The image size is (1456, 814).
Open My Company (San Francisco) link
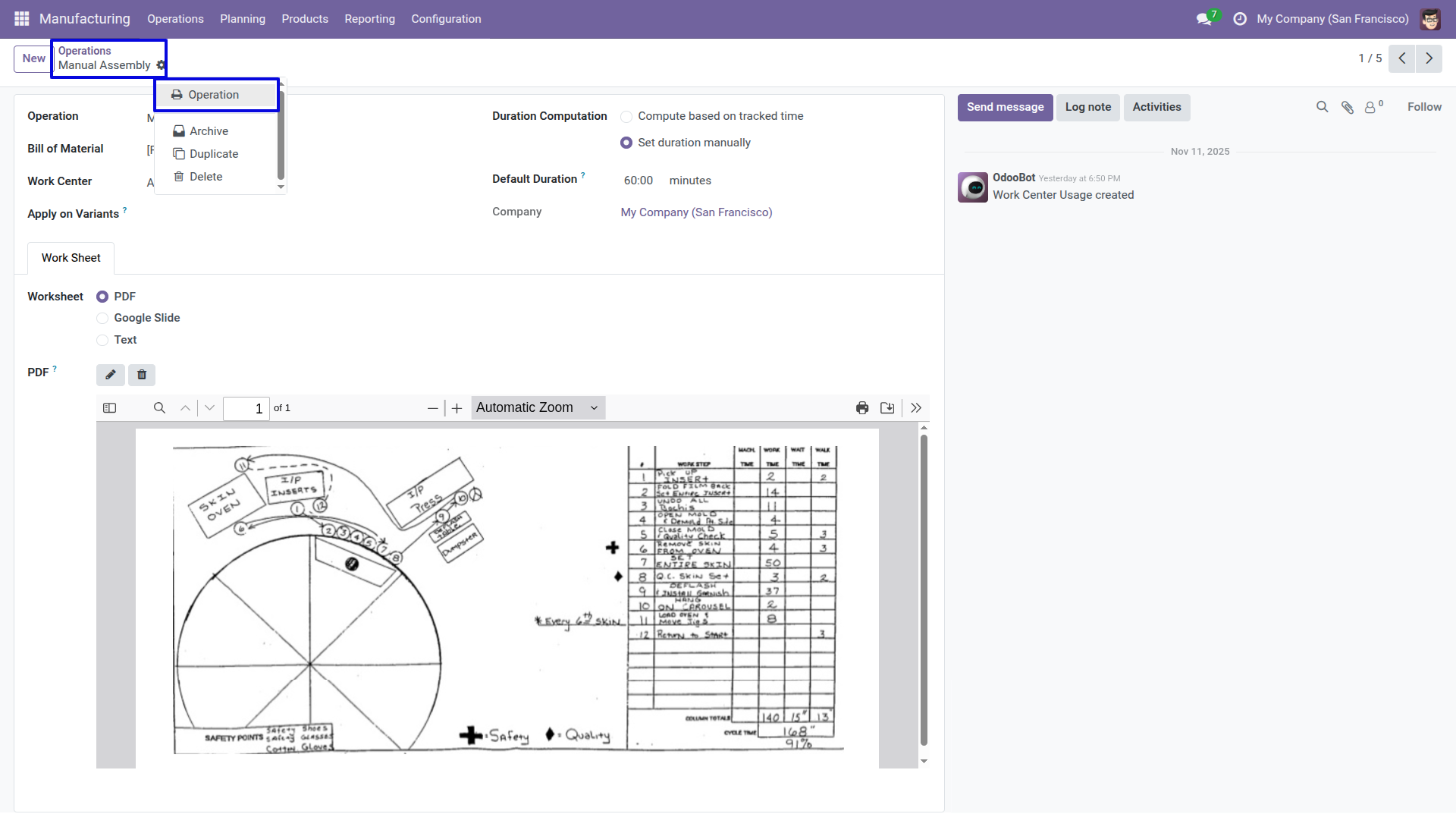(696, 212)
